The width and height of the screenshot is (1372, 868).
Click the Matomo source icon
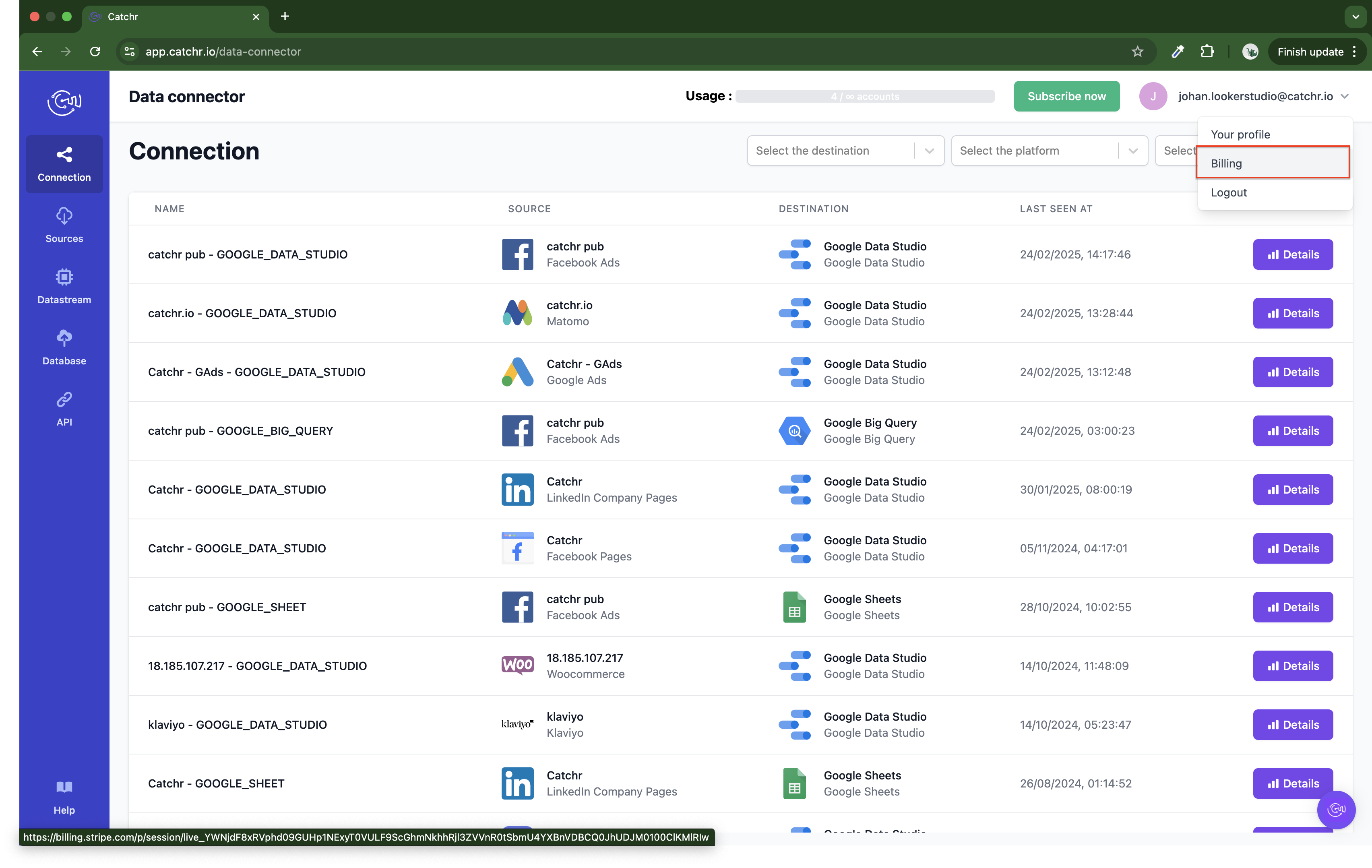coord(517,313)
